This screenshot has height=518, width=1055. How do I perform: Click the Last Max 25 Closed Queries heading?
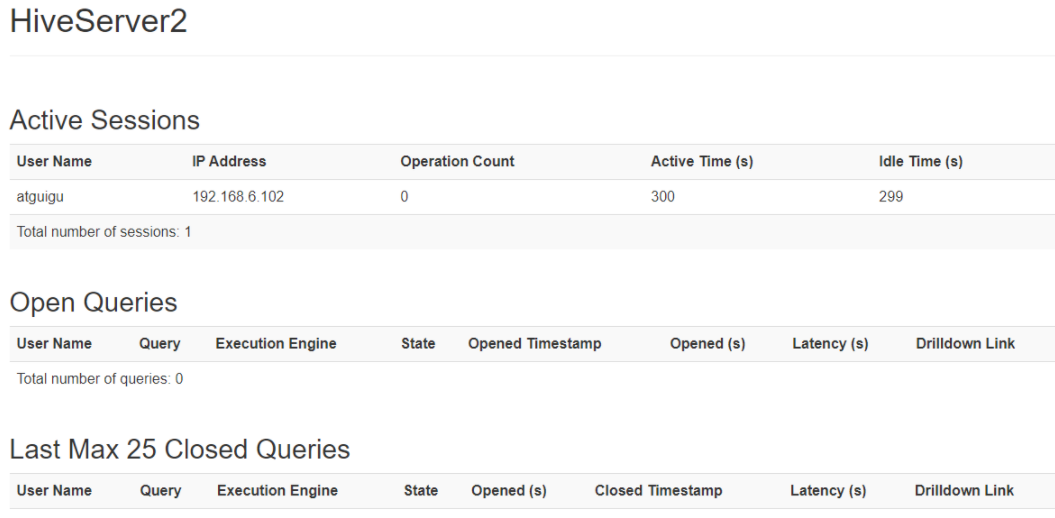click(180, 449)
